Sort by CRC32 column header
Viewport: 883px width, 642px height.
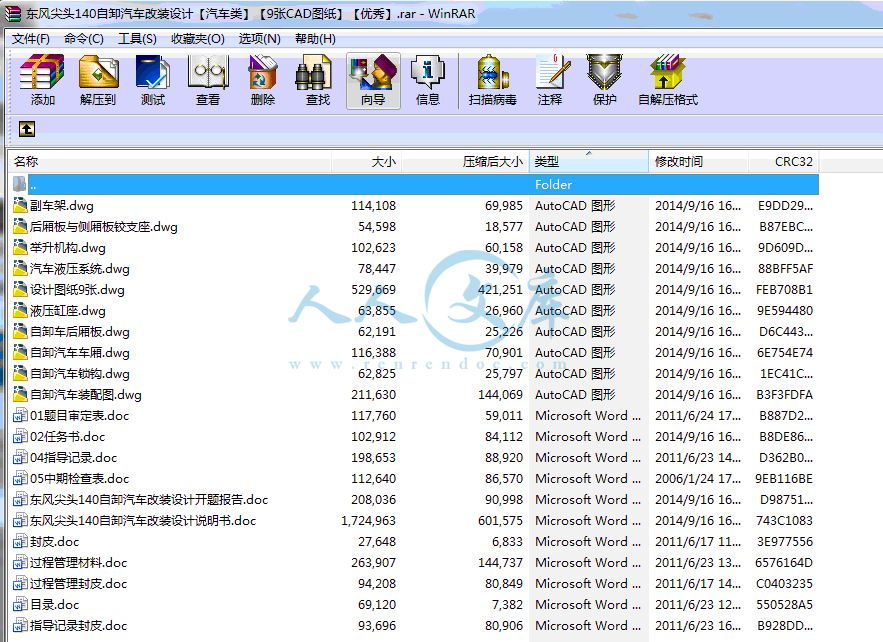pyautogui.click(x=784, y=162)
